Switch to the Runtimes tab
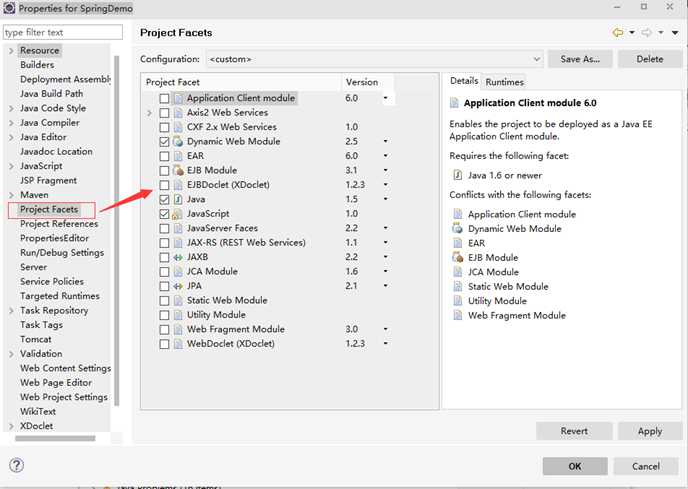 point(505,82)
